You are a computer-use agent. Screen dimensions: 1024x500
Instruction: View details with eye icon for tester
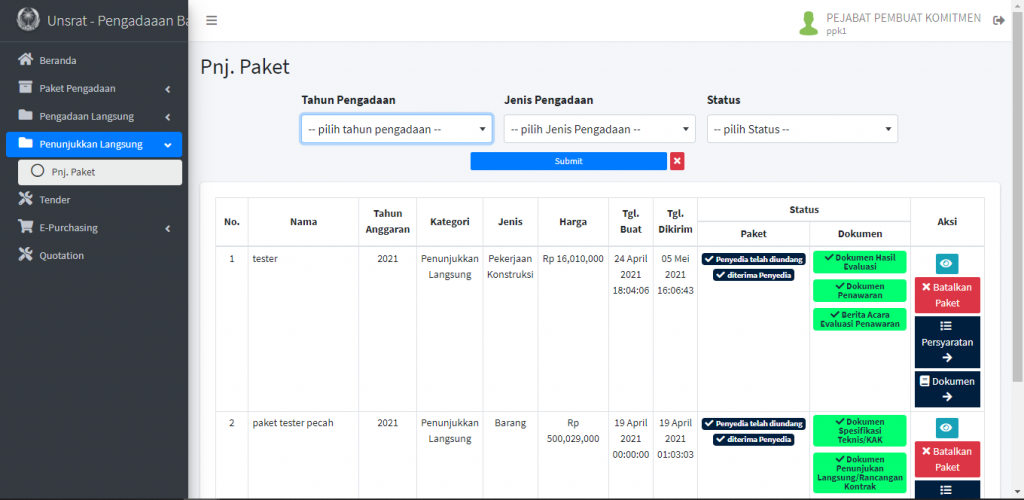coord(946,264)
